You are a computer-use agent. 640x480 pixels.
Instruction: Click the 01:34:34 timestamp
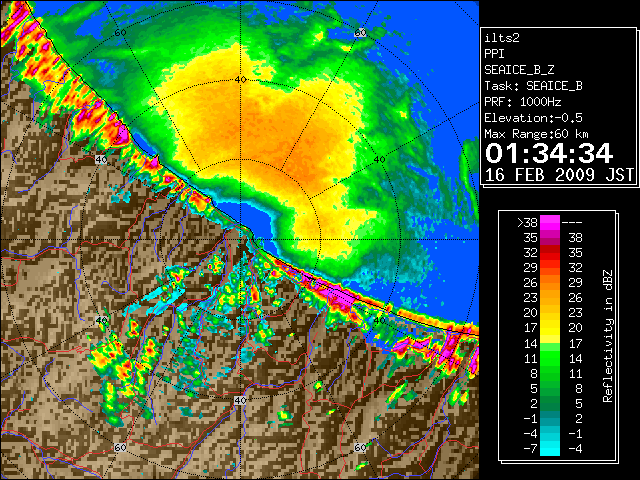coord(549,153)
